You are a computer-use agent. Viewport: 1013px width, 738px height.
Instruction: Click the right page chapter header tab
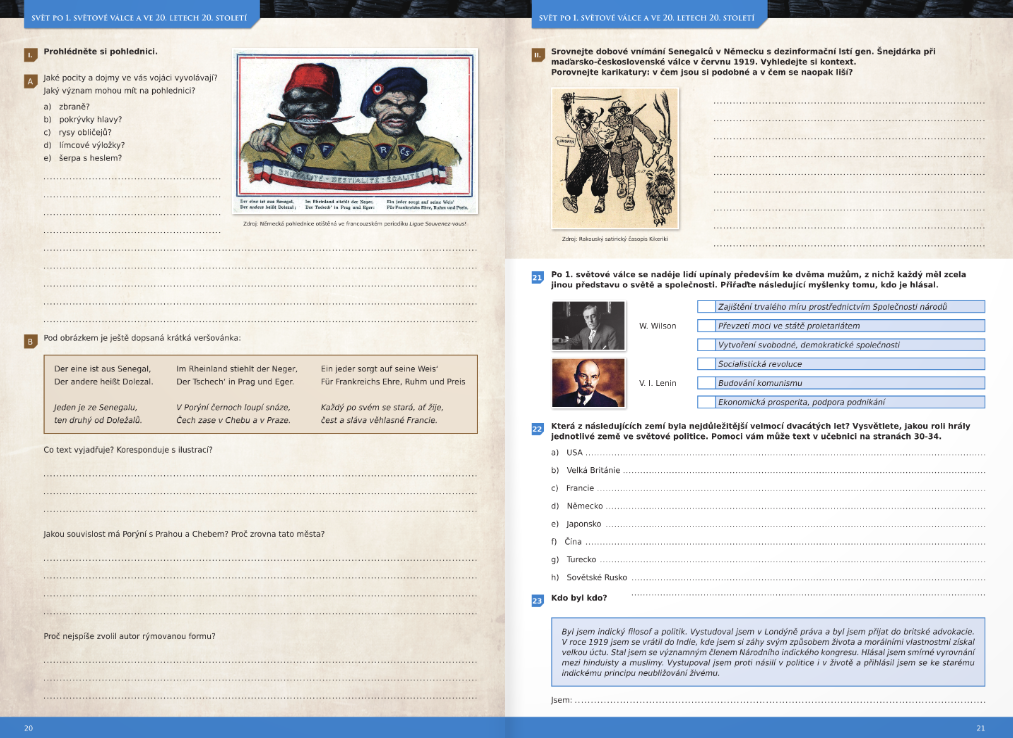[645, 16]
